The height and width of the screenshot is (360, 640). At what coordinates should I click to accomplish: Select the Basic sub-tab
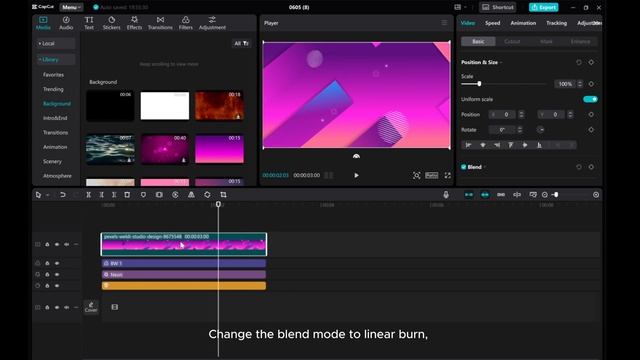point(478,42)
